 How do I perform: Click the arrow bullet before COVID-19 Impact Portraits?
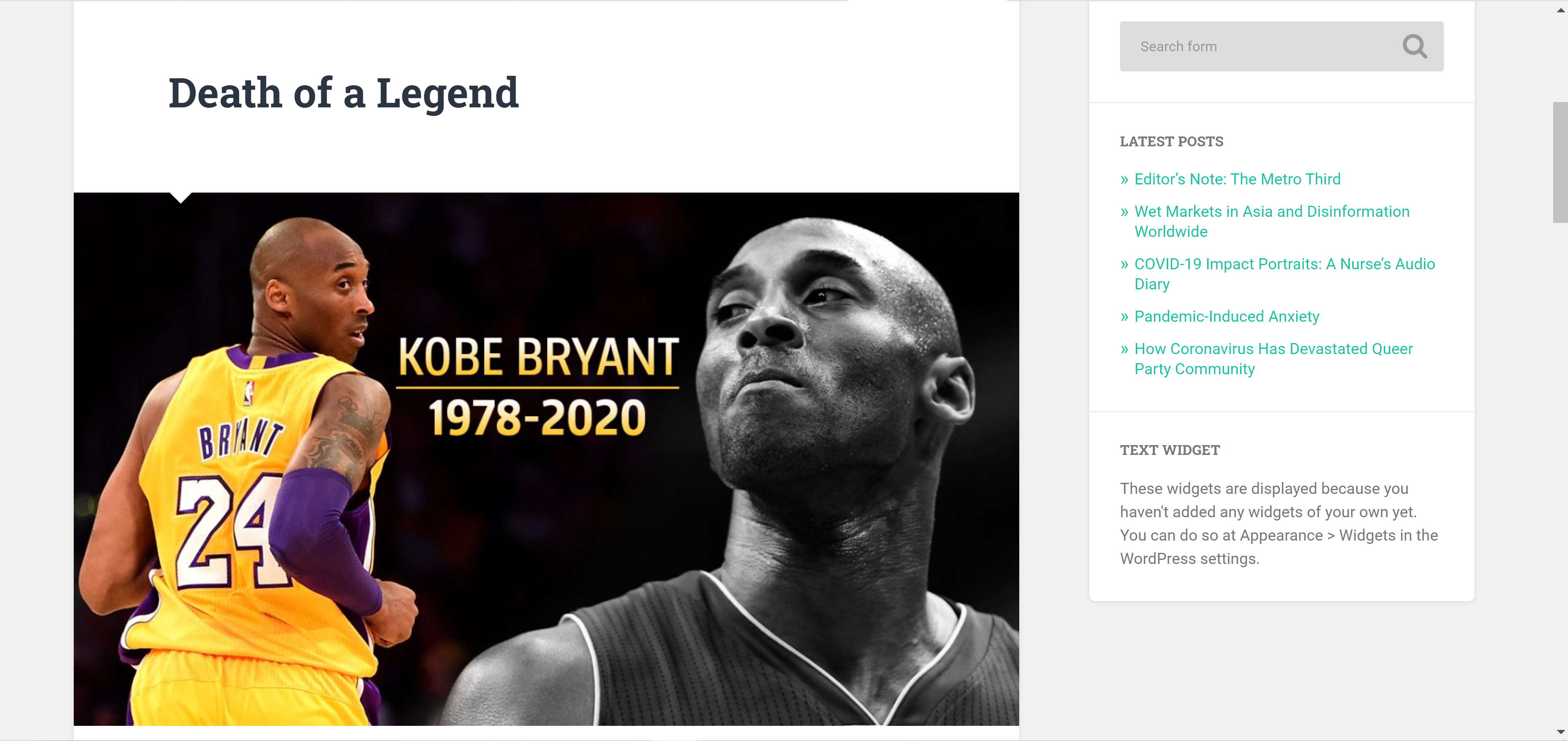coord(1124,264)
